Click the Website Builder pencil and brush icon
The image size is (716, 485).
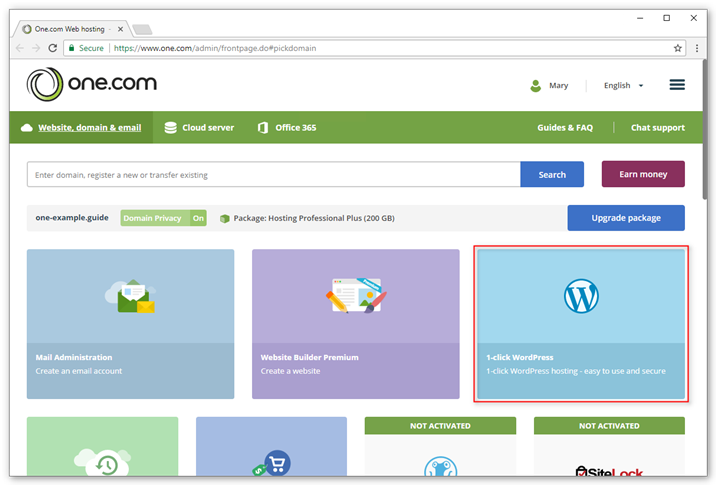click(356, 295)
